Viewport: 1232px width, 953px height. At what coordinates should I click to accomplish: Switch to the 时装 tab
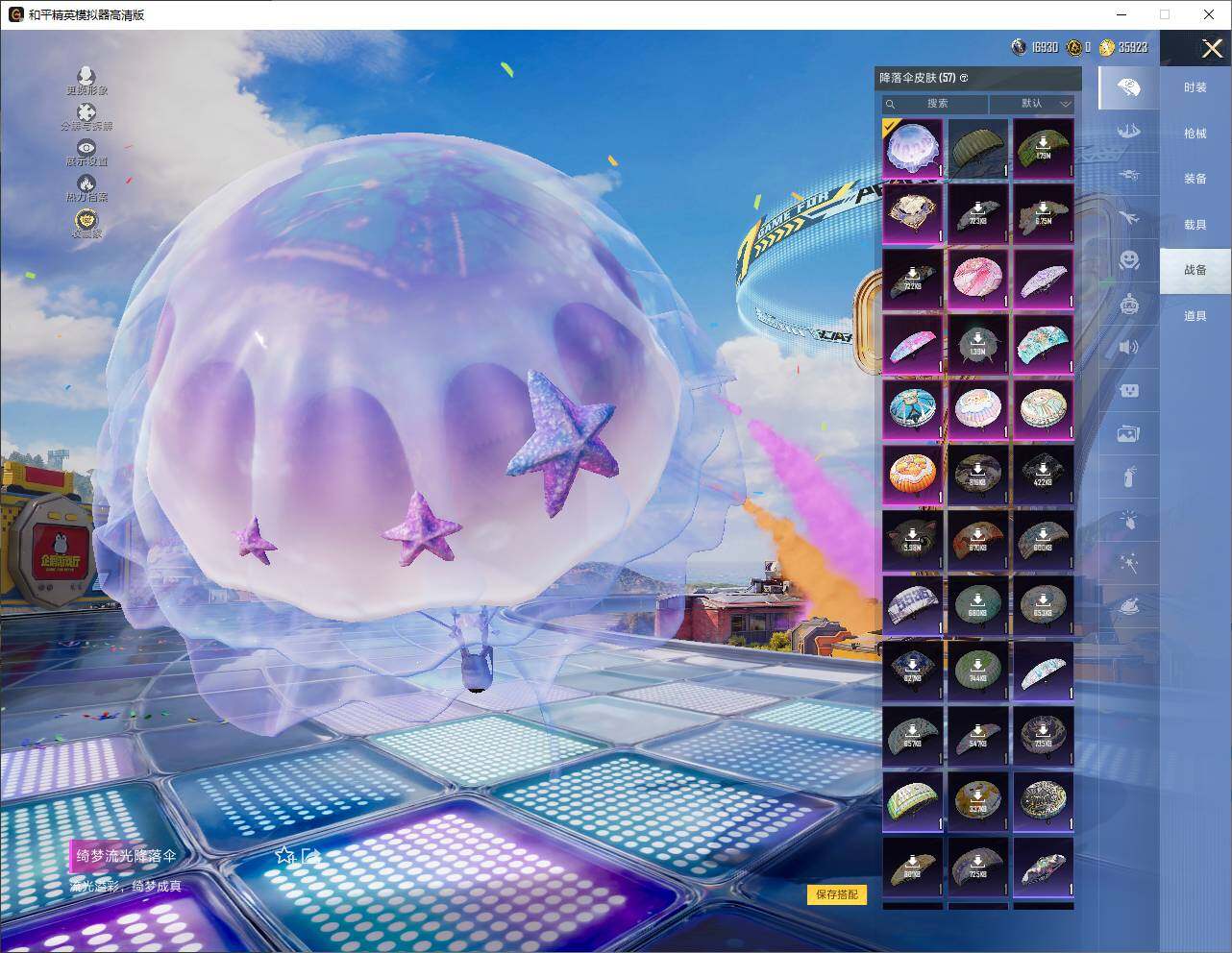coord(1195,87)
